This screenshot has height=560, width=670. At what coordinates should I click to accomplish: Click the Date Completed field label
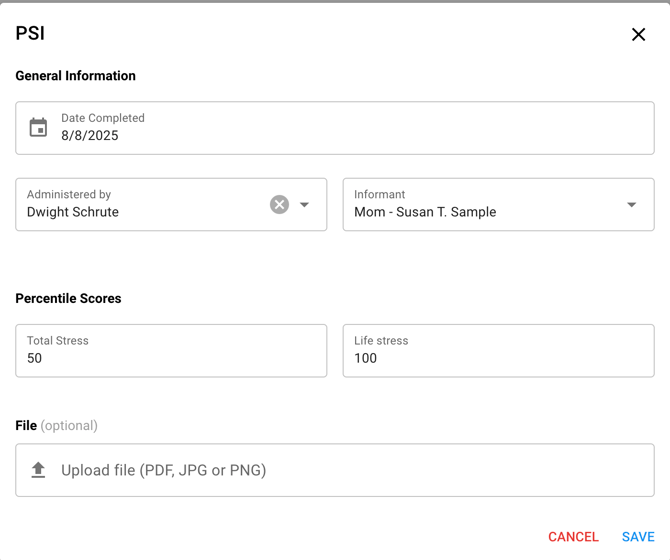tap(103, 118)
